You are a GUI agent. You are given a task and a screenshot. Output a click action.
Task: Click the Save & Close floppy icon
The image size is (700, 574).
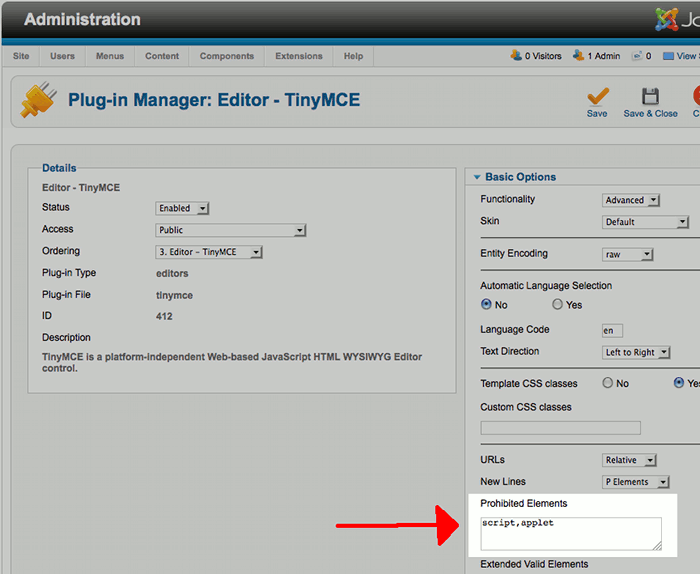click(650, 97)
